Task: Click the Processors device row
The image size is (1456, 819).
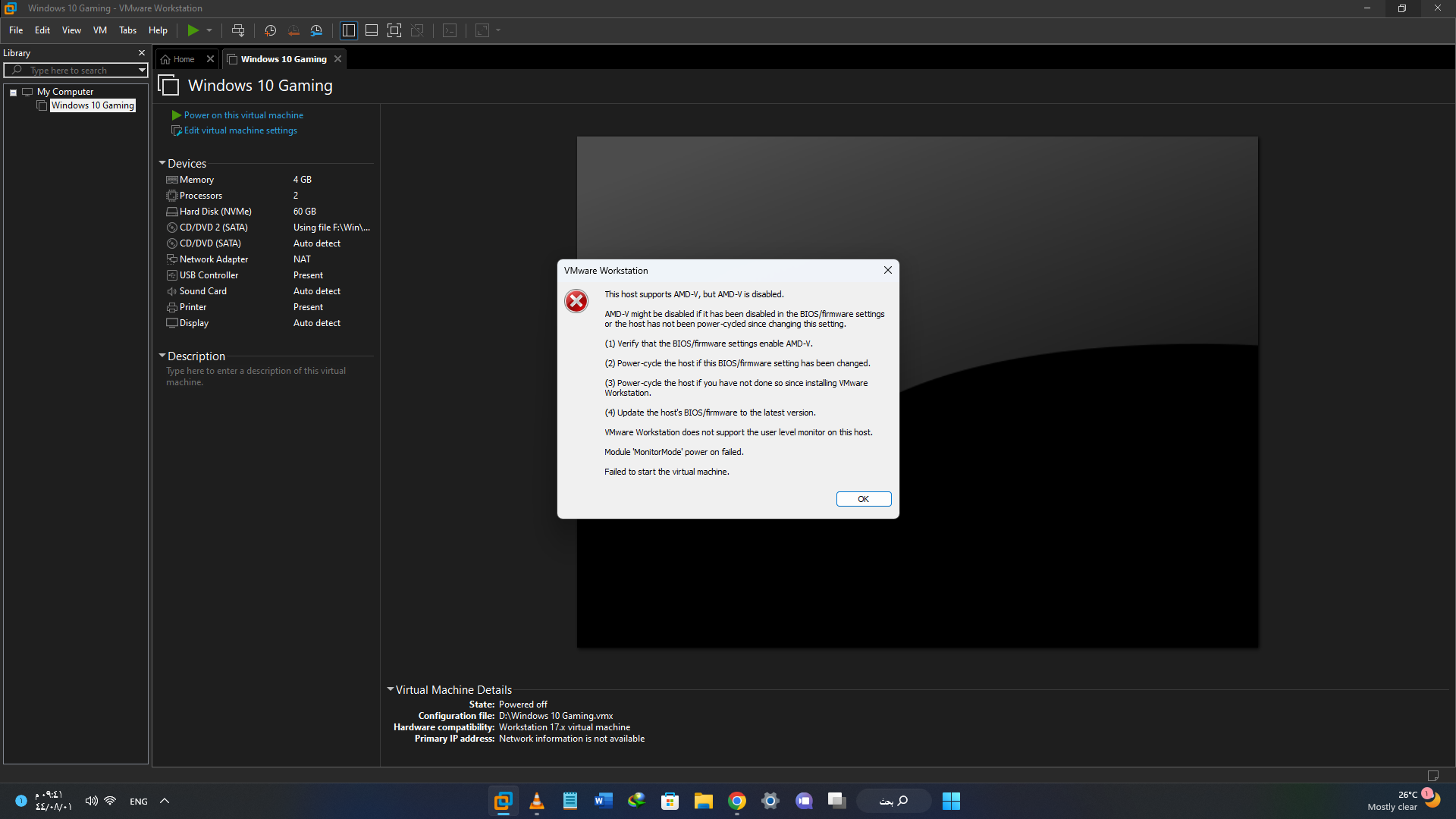Action: tap(268, 196)
